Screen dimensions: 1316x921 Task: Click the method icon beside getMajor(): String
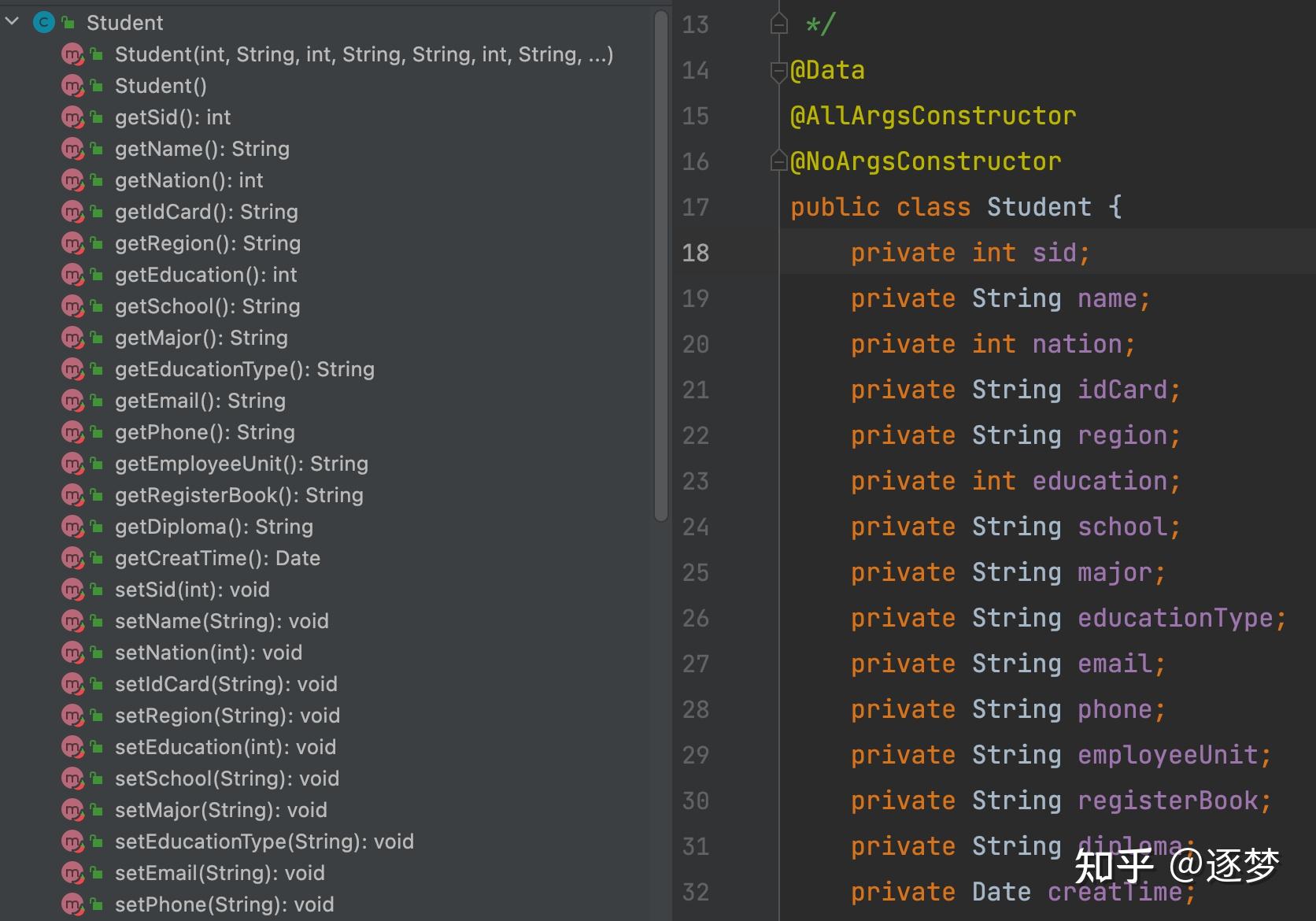[72, 338]
